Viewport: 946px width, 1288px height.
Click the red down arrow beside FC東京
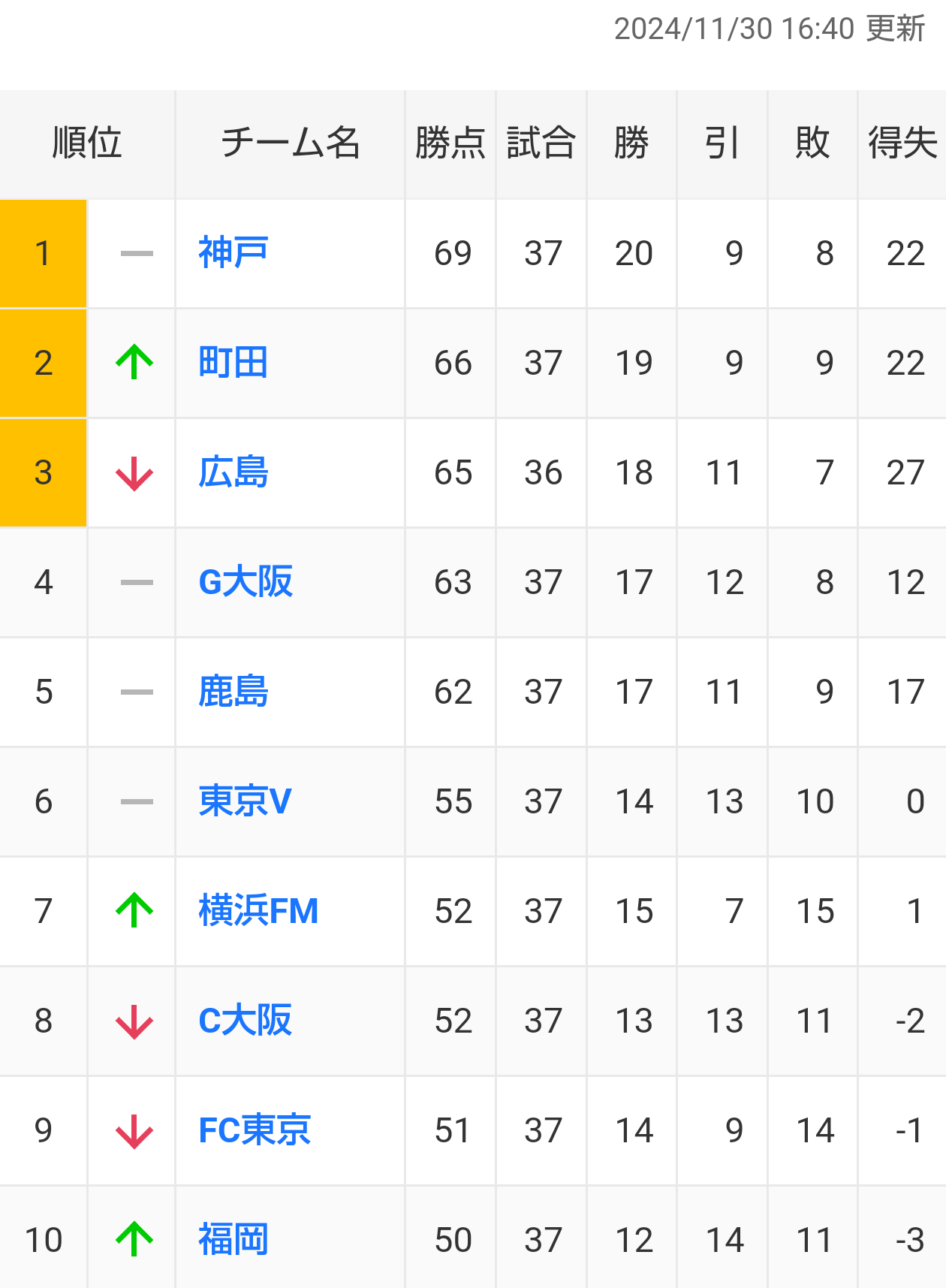tap(135, 1130)
